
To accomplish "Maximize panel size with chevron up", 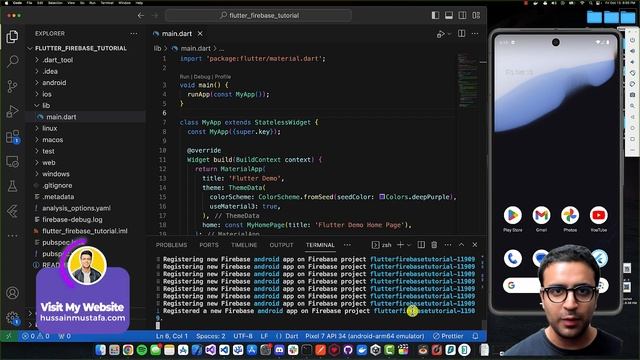I will pyautogui.click(x=461, y=245).
